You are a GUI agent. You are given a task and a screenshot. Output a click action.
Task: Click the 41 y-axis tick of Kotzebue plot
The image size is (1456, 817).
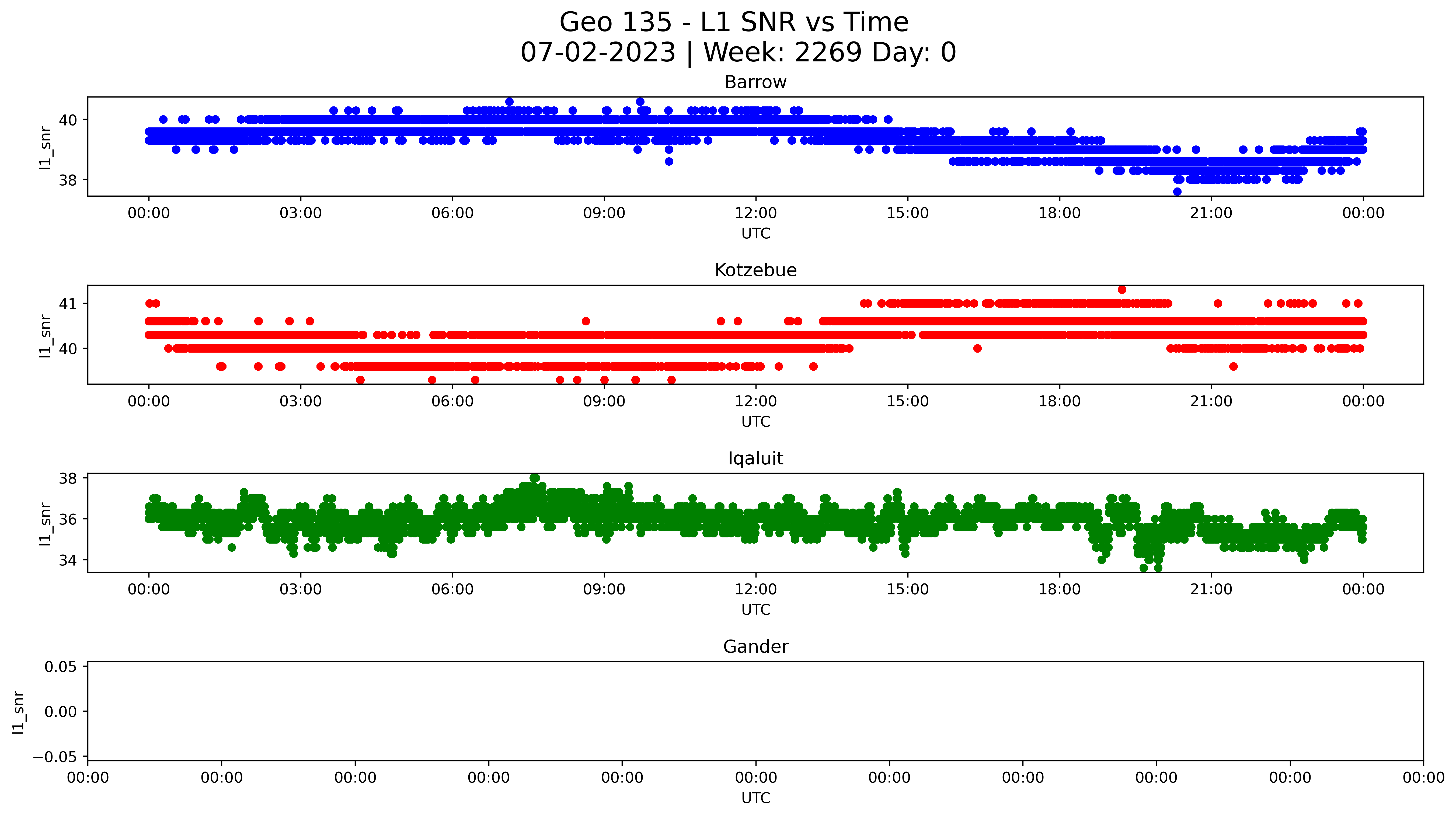68,304
